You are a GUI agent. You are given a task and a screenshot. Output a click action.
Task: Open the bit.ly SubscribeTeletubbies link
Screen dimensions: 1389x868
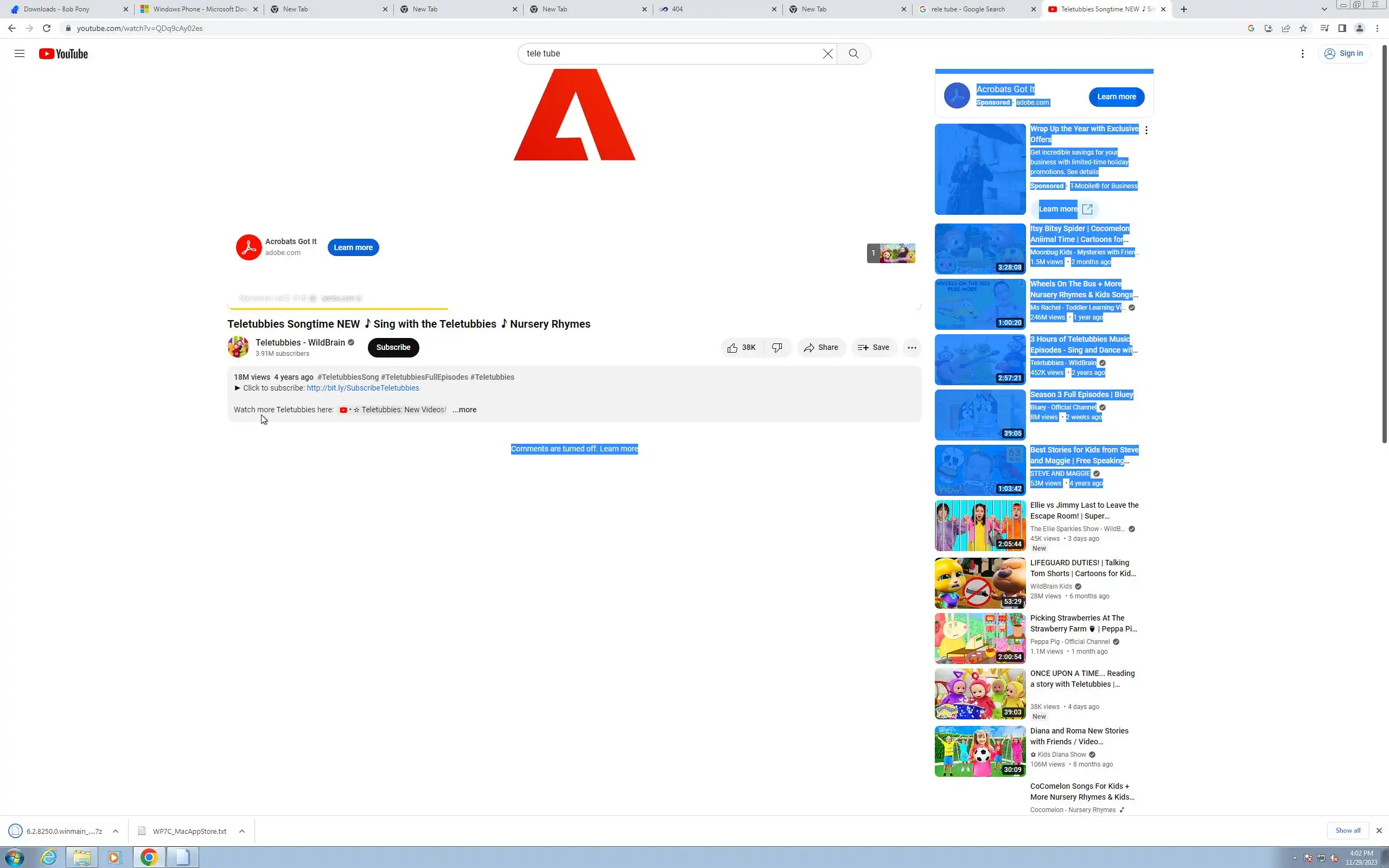tap(362, 388)
